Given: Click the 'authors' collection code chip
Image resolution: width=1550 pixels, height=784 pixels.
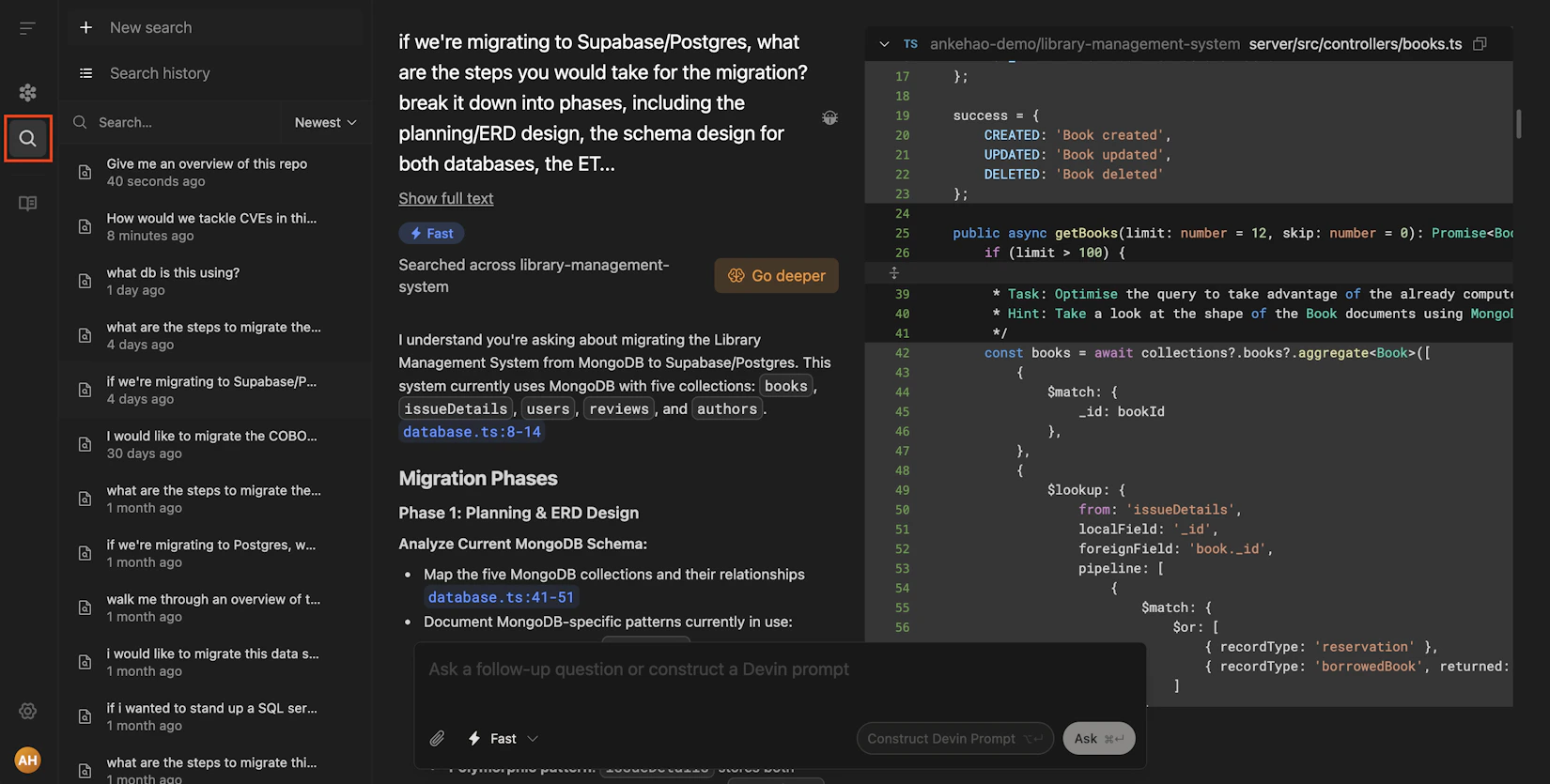Looking at the screenshot, I should [727, 408].
